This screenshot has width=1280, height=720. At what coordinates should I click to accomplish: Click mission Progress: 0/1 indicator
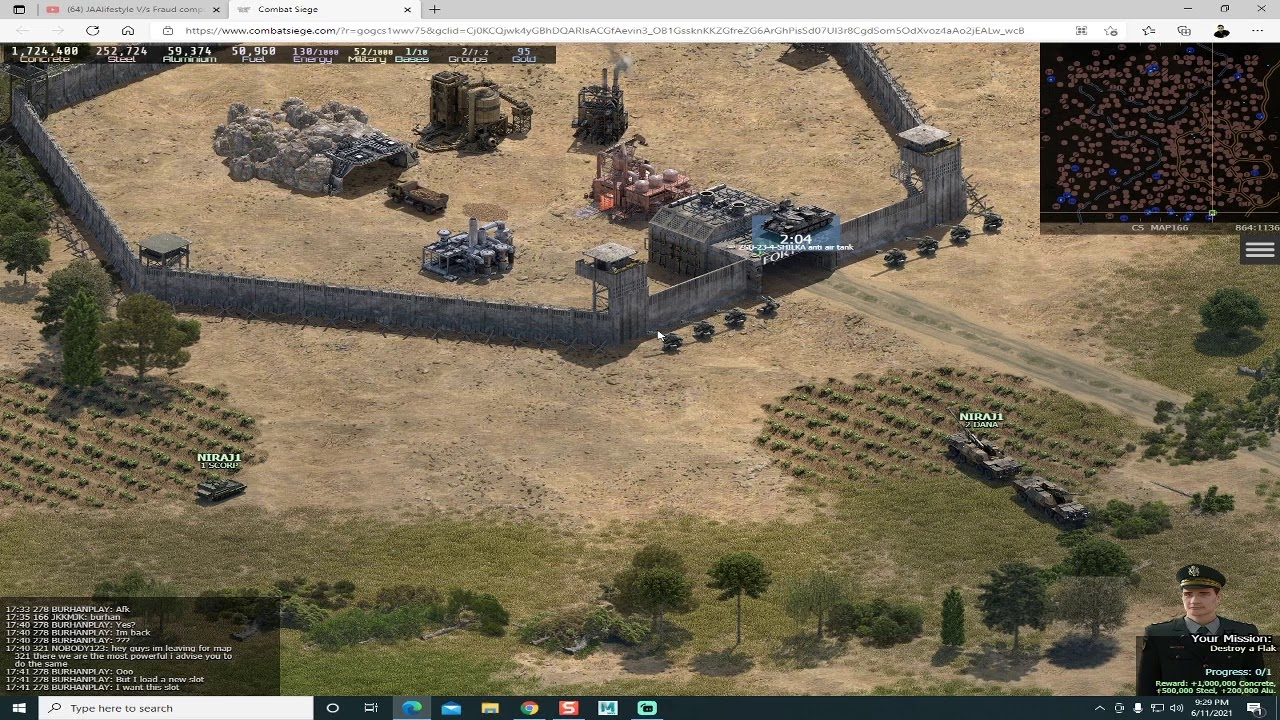coord(1238,672)
